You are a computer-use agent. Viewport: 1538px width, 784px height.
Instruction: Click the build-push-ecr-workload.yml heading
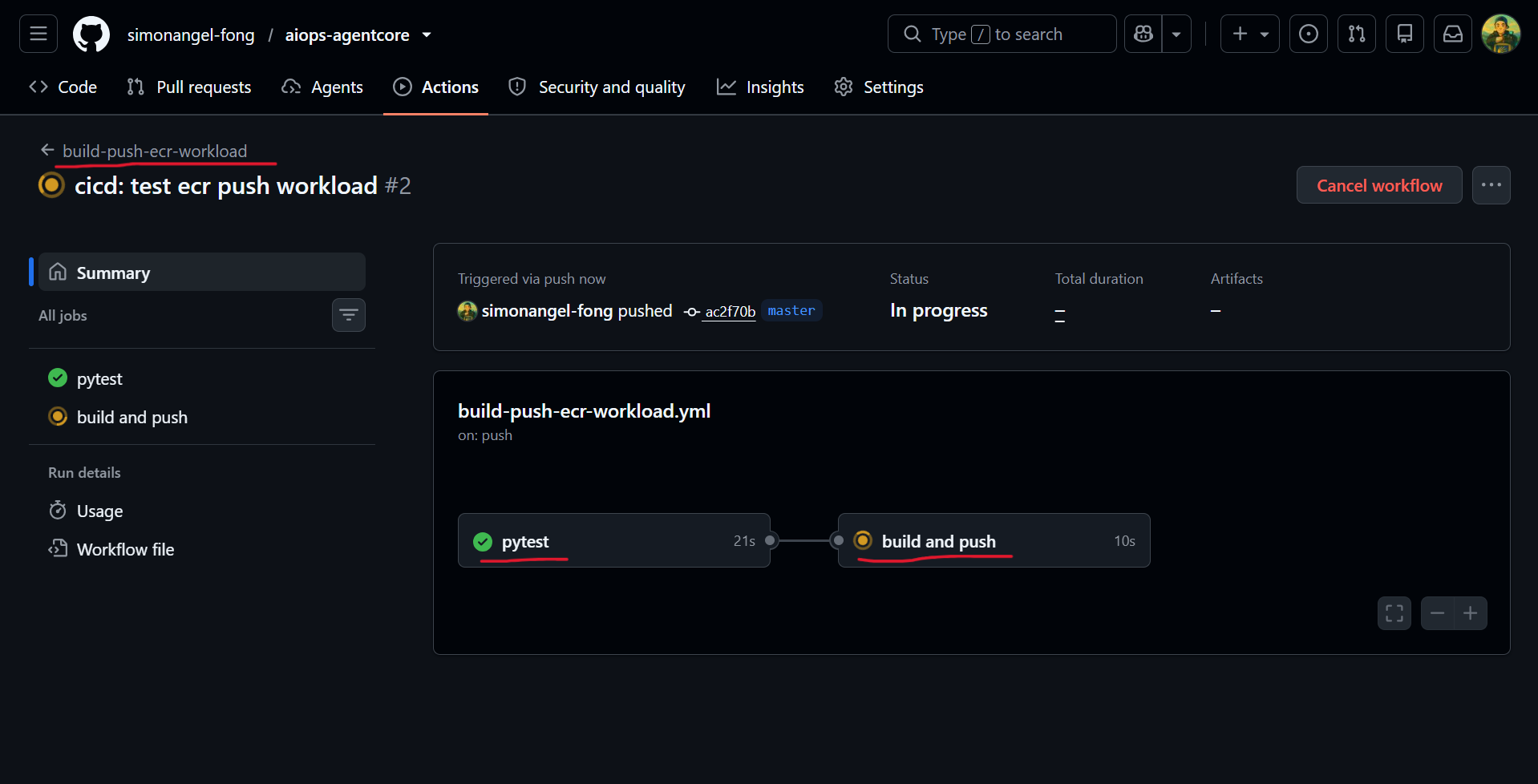[x=584, y=411]
